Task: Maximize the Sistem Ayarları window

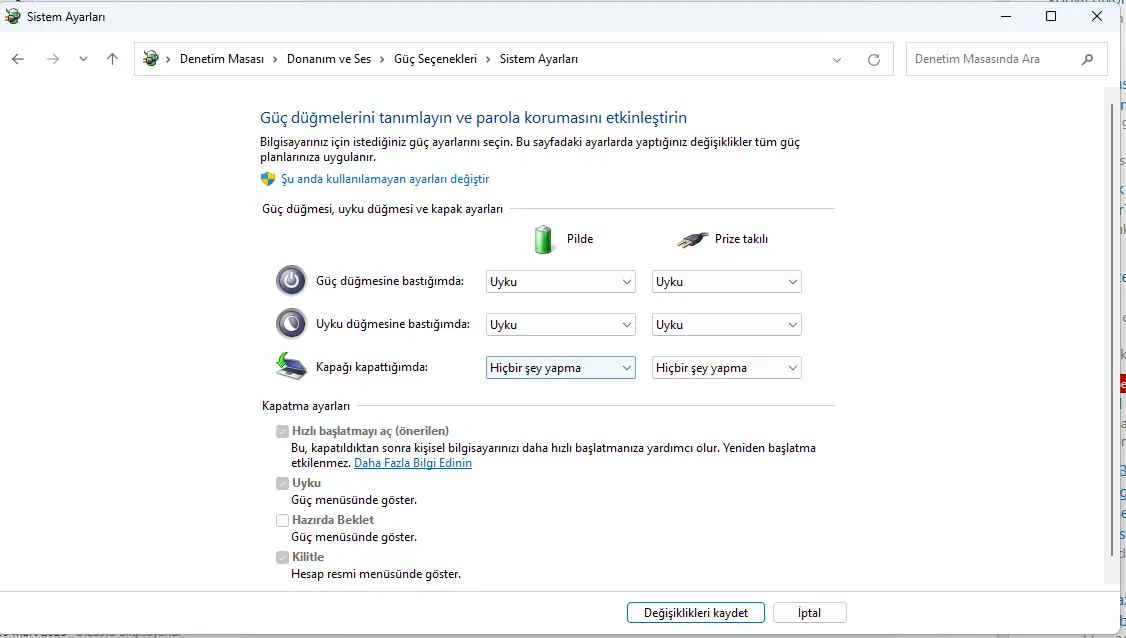Action: [1051, 16]
